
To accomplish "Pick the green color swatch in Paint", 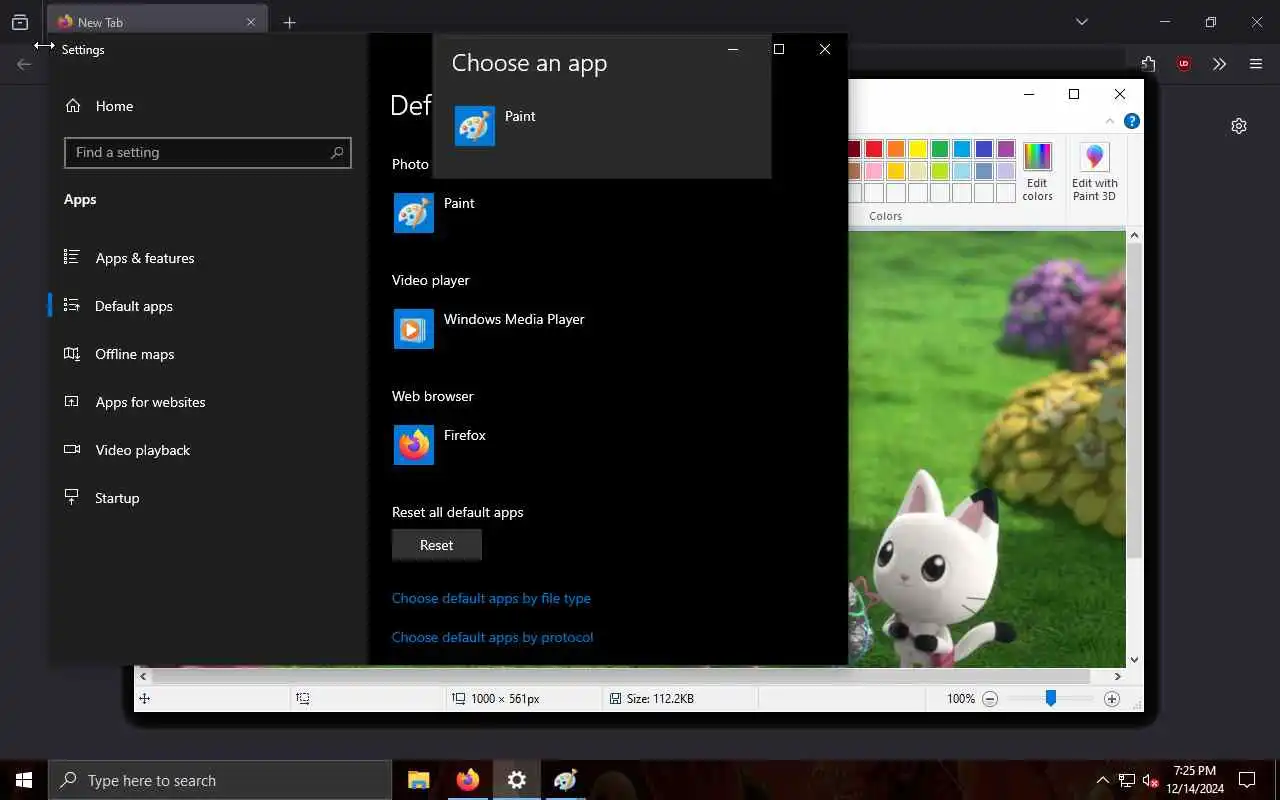I will (940, 149).
